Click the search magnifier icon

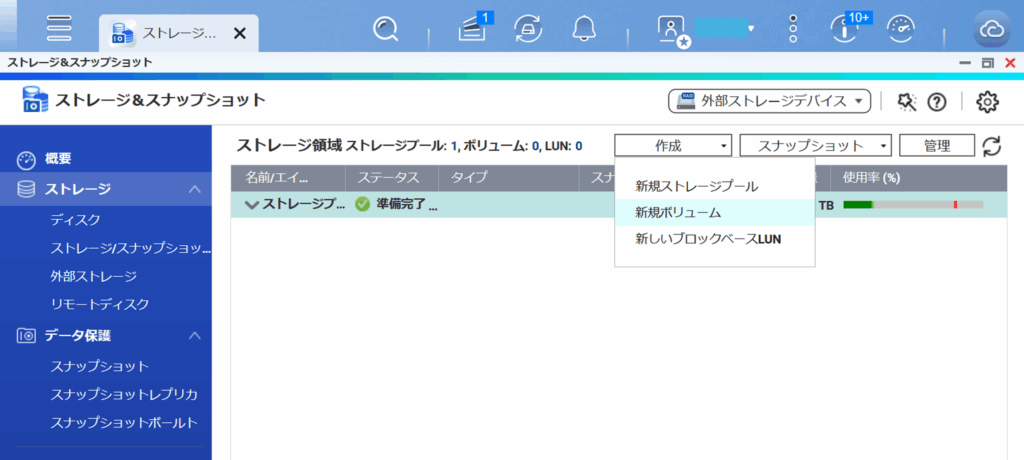pyautogui.click(x=386, y=29)
